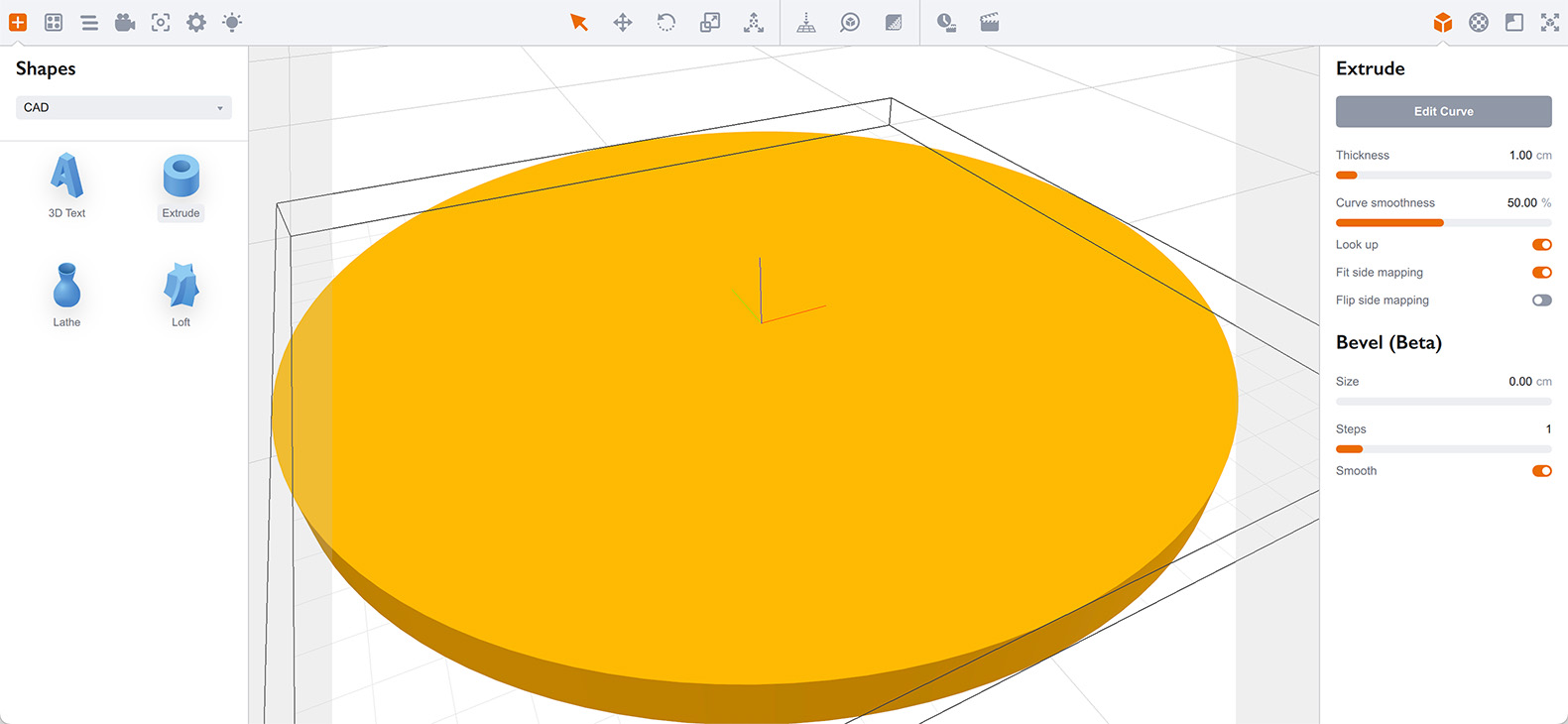The image size is (1568, 724).
Task: Open the video camera settings icon
Action: click(x=125, y=22)
